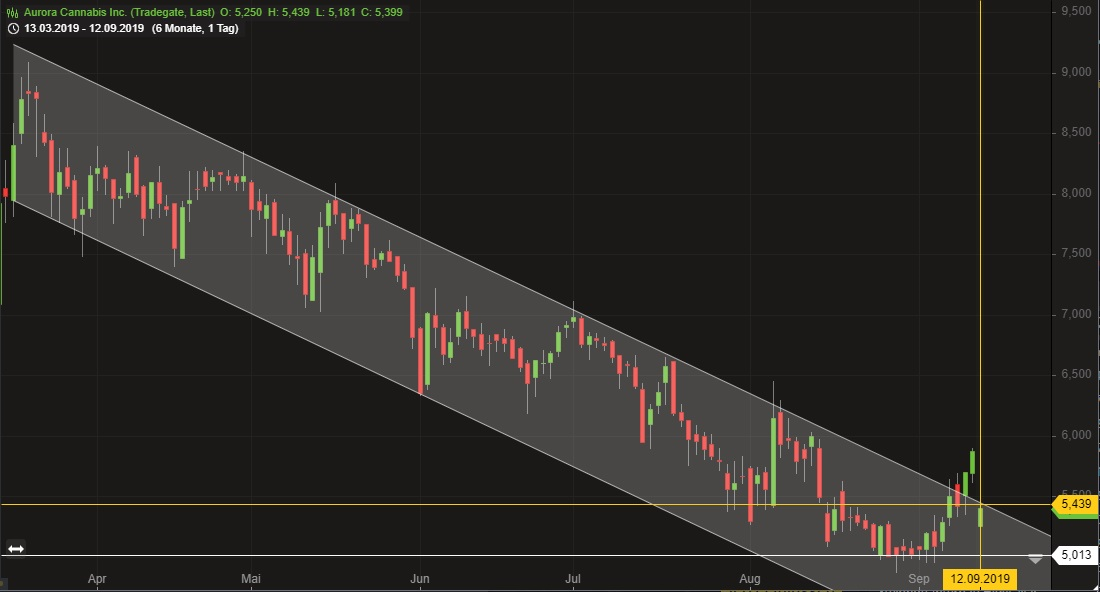This screenshot has height=592, width=1100.
Task: Click the yellow 12.09.2019 date marker
Action: [x=980, y=579]
